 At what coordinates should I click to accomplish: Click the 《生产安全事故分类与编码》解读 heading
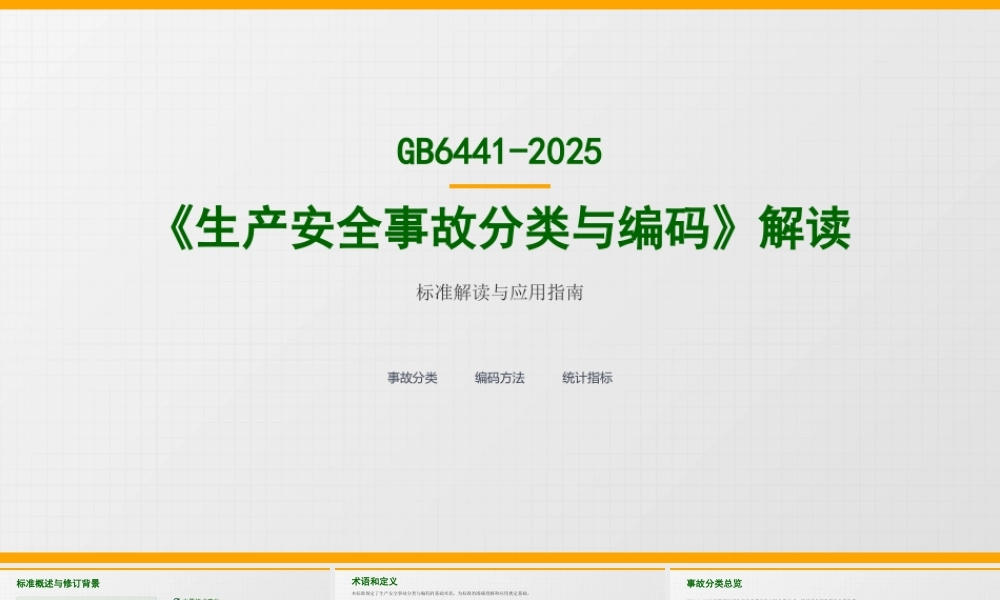pyautogui.click(x=508, y=228)
